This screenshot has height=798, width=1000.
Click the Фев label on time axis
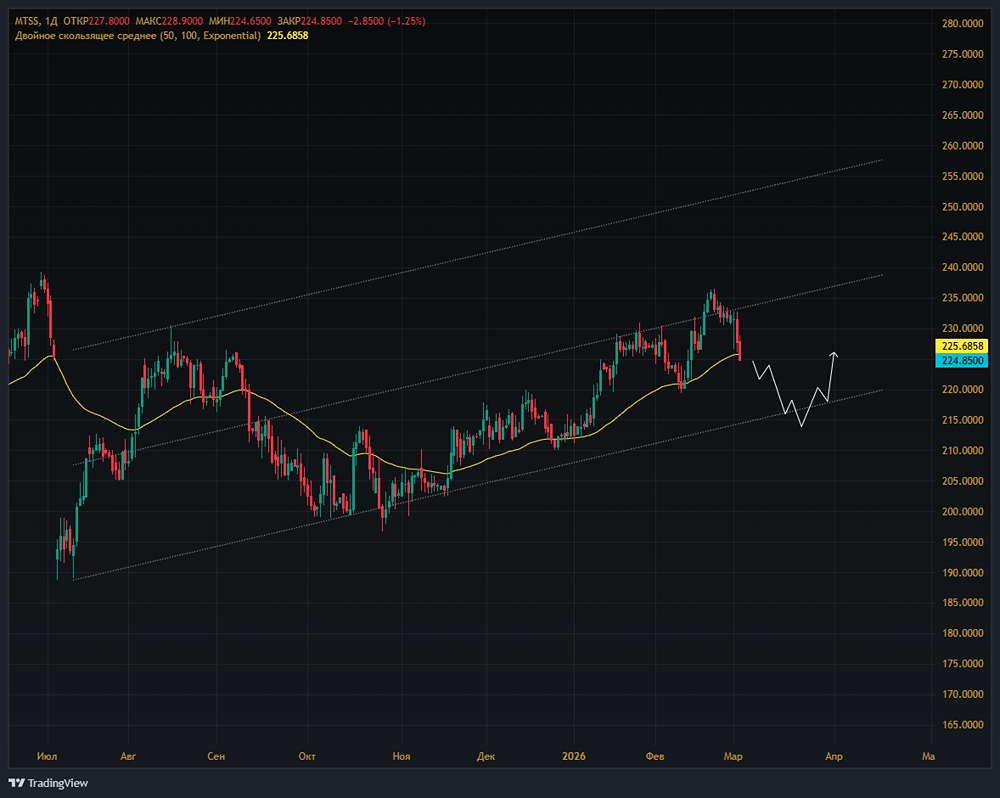[655, 757]
